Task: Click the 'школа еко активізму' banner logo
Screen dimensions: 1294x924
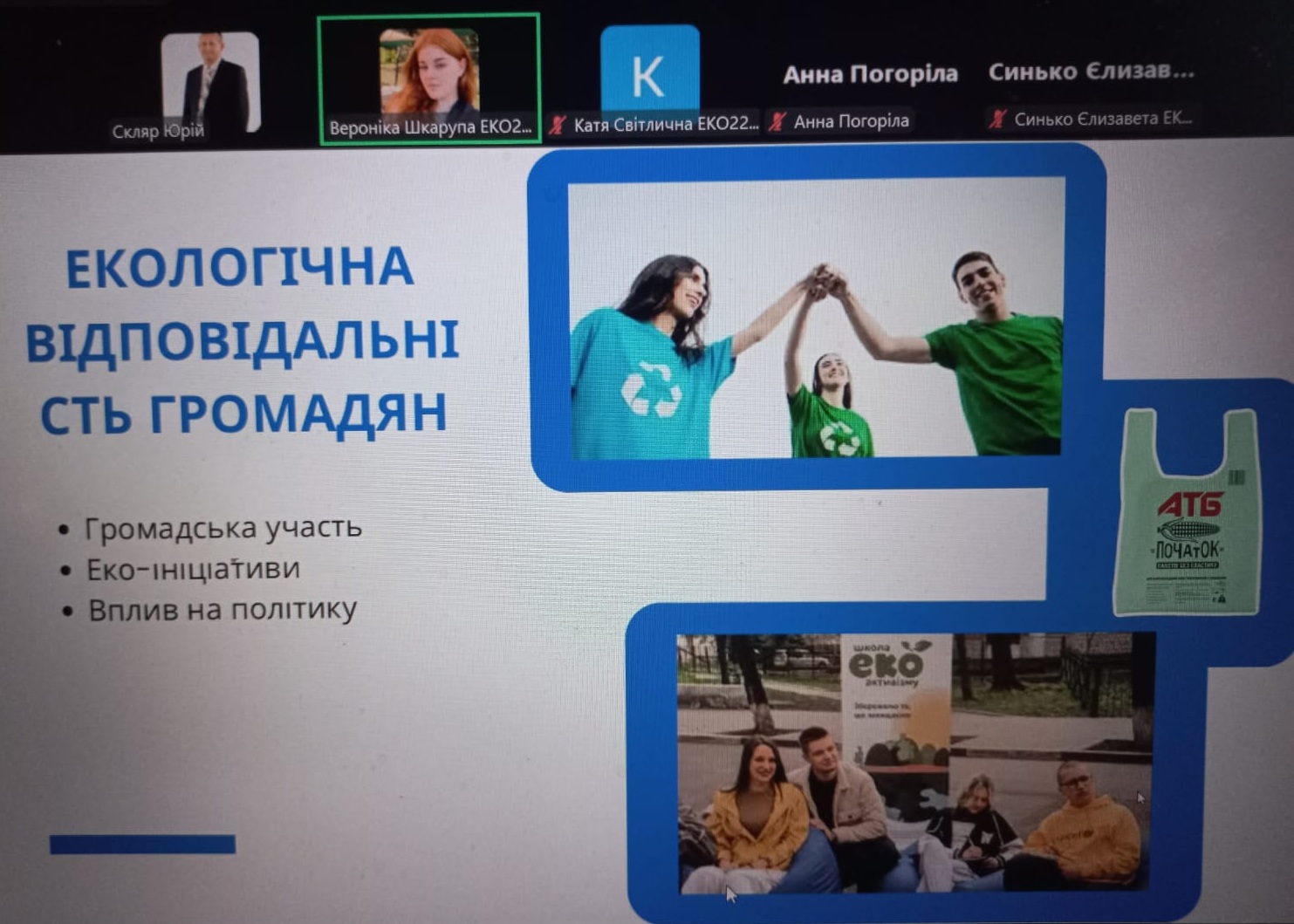Action: 887,667
